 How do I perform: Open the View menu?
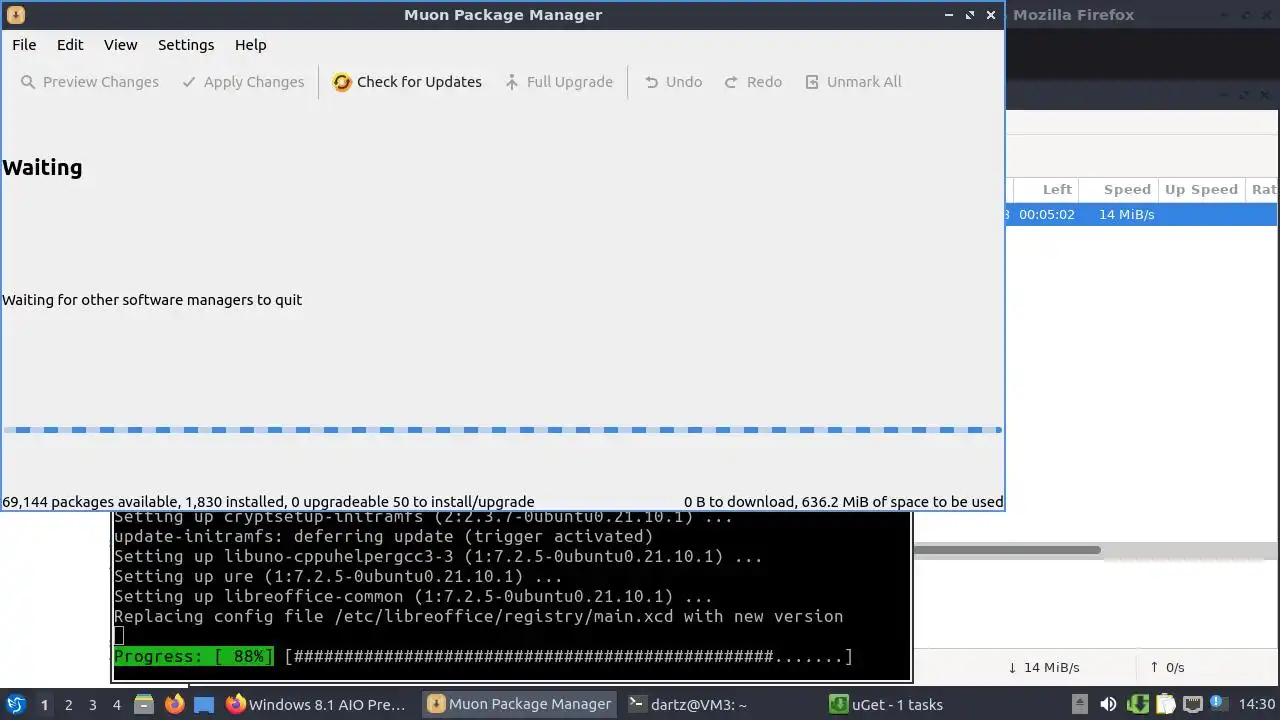[120, 44]
